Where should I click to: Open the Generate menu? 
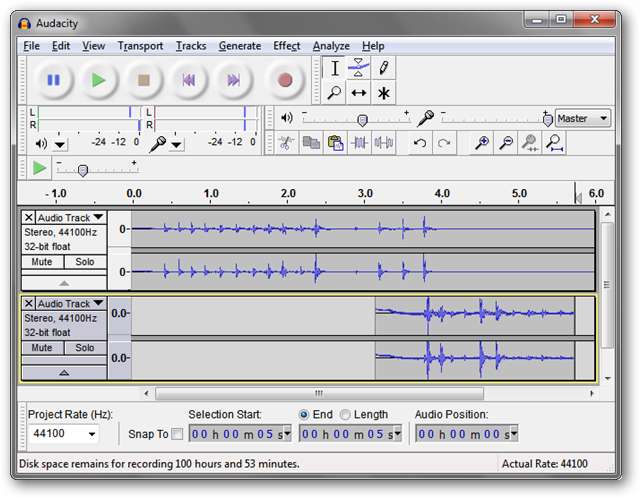(x=239, y=46)
